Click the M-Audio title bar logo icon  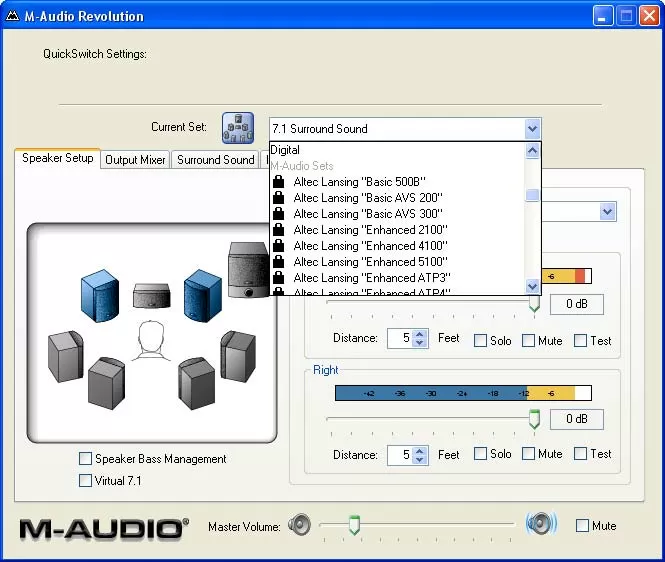13,16
